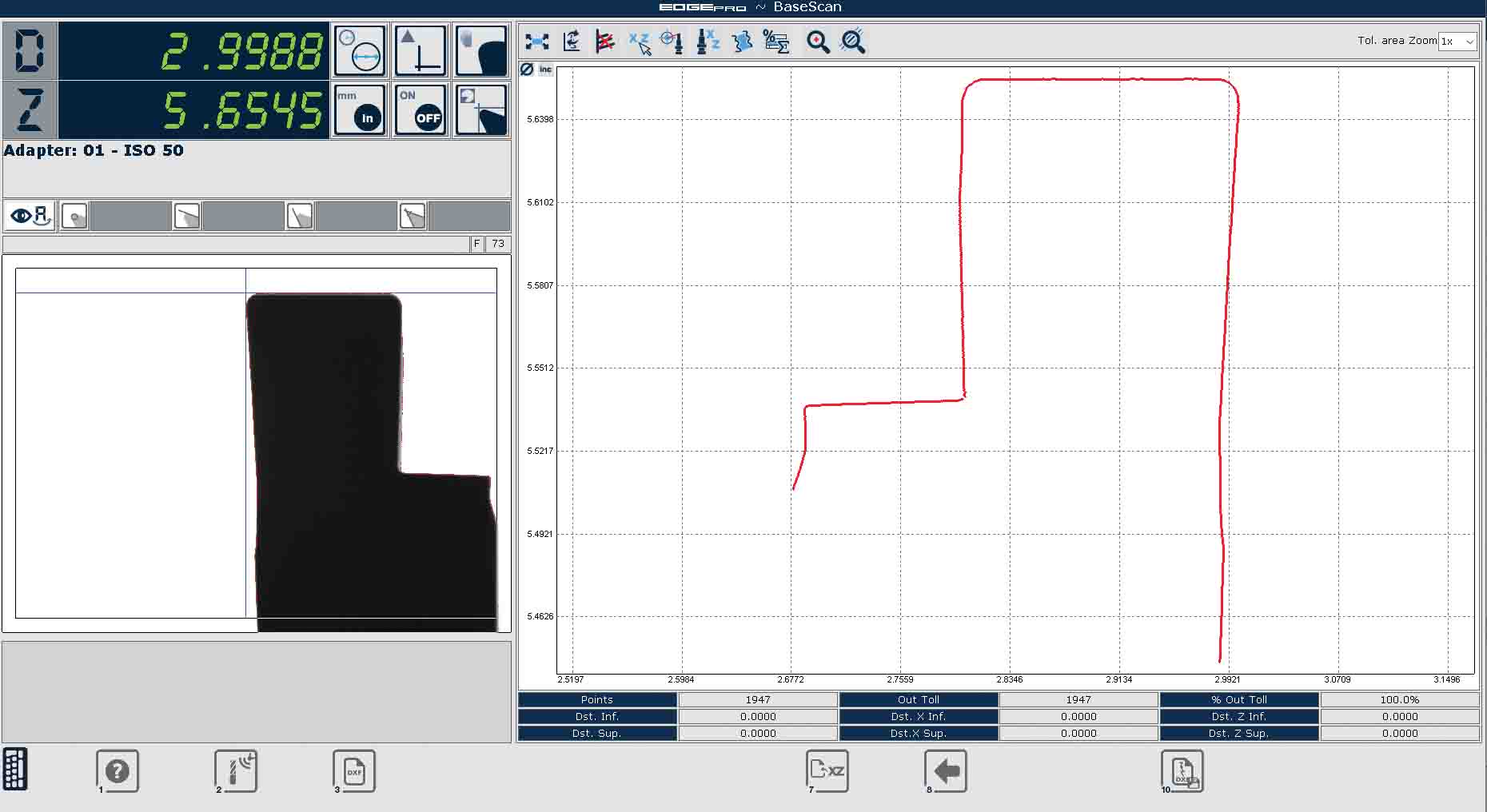Toggle the radius/diameter measurement mode button
Image resolution: width=1487 pixels, height=812 pixels.
tap(359, 51)
